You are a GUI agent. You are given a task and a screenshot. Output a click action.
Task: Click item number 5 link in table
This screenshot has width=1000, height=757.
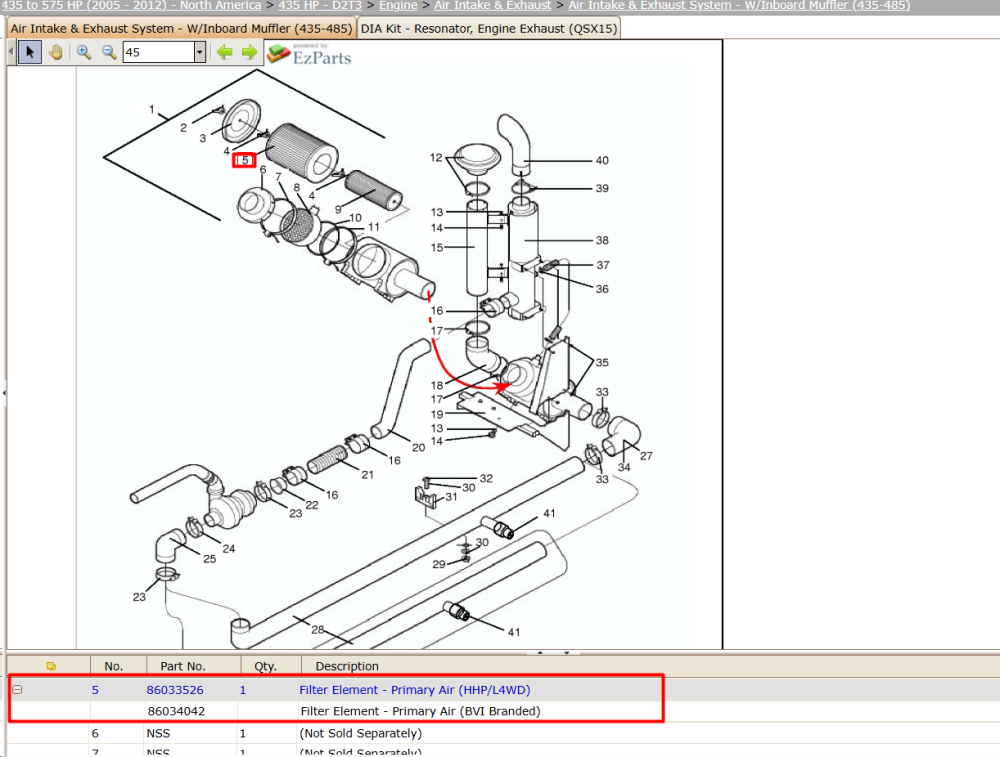(95, 690)
